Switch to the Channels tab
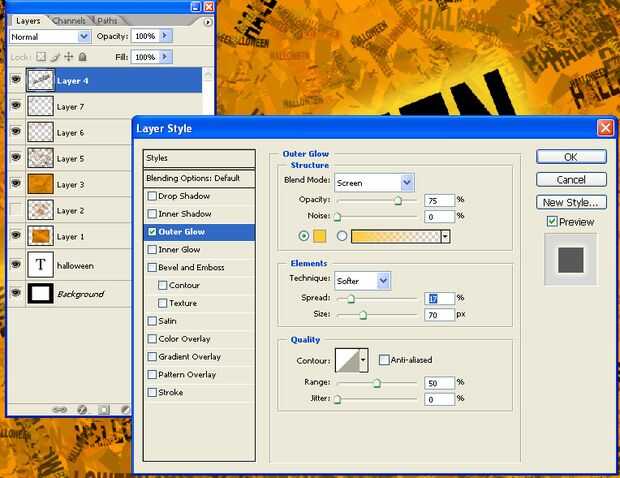The height and width of the screenshot is (478, 620). 69,21
